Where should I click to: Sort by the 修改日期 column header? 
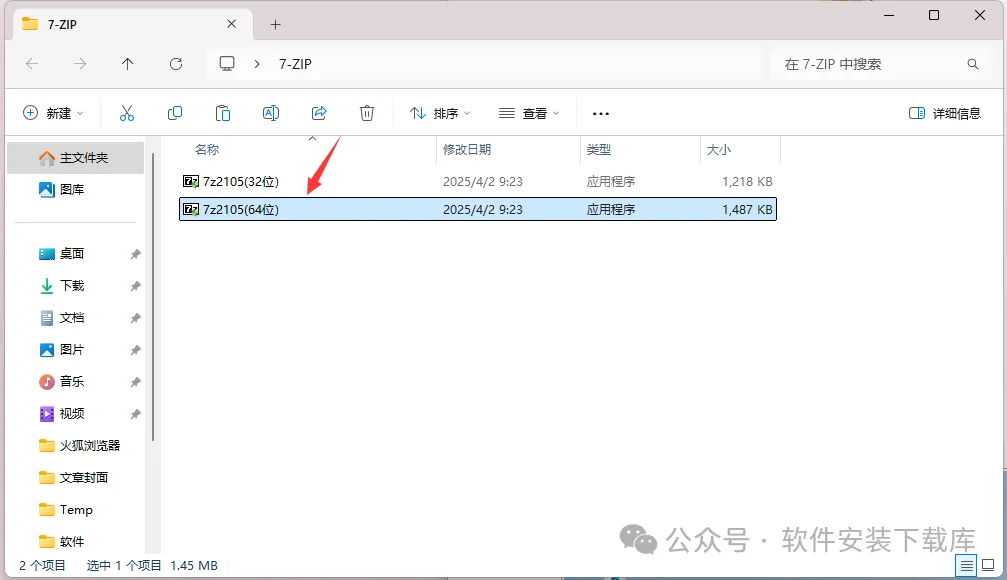pos(467,150)
